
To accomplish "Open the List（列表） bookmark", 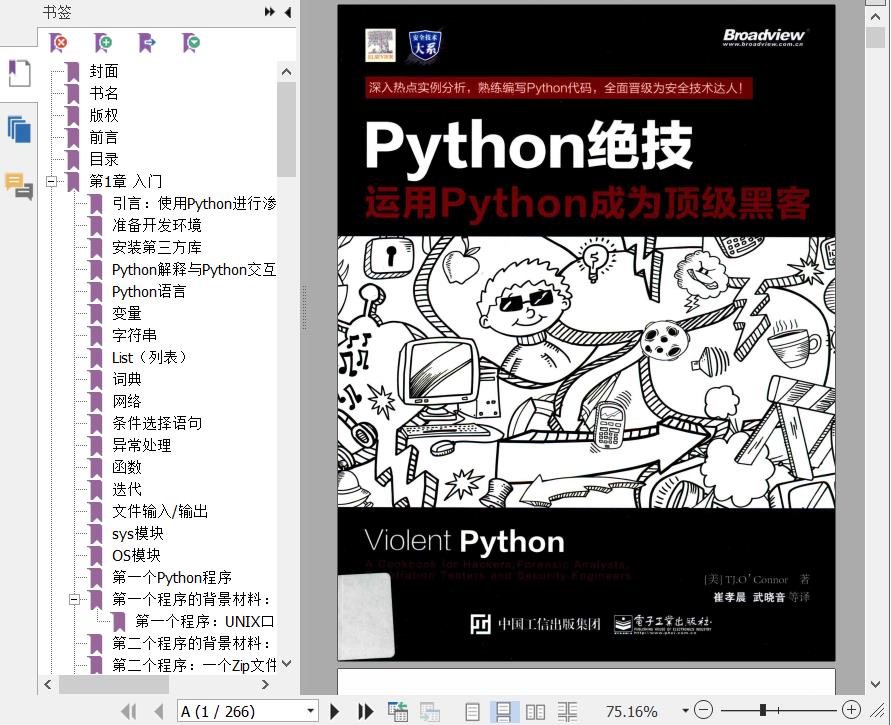I will pyautogui.click(x=149, y=357).
